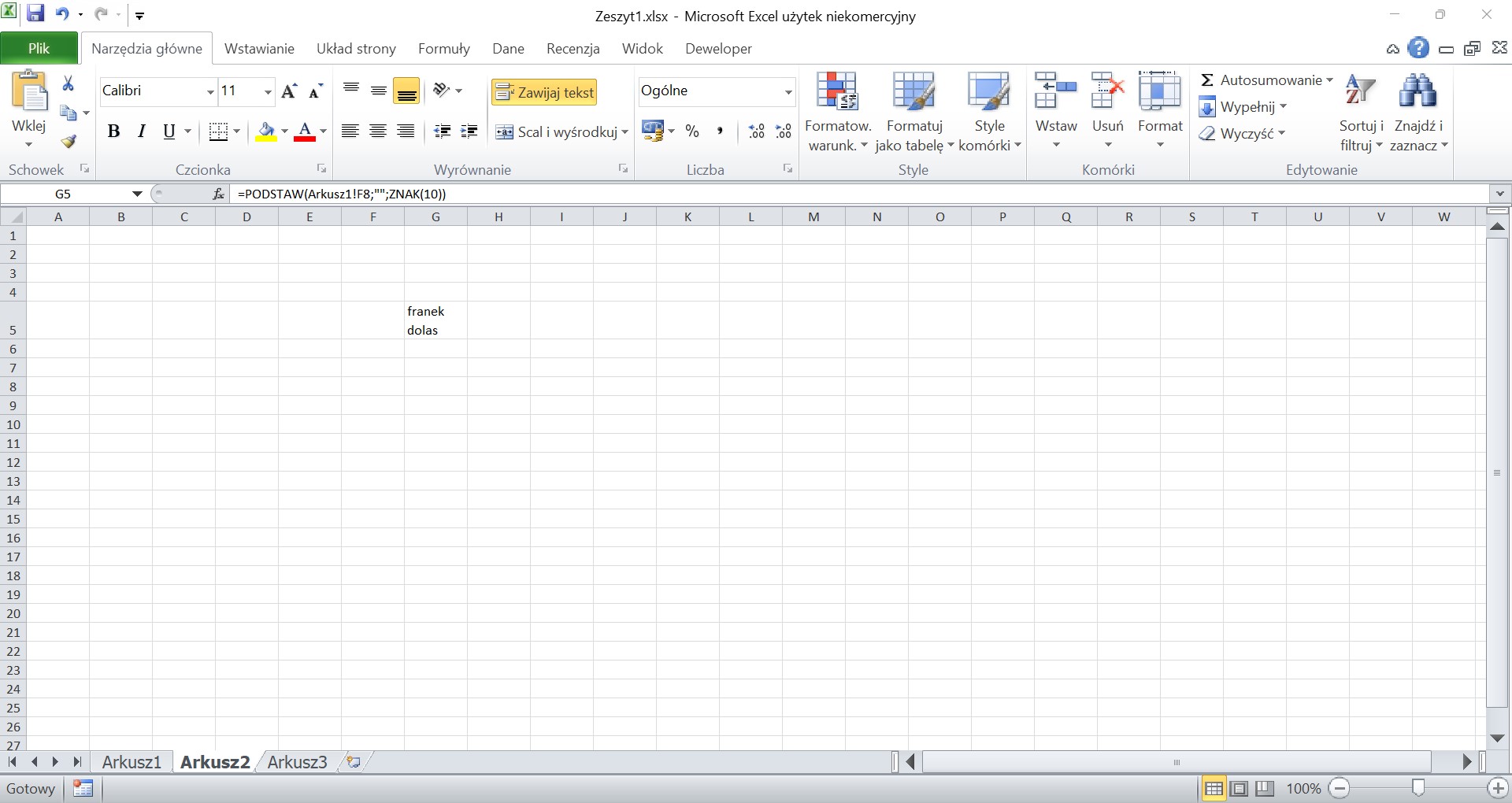Toggle italic formatting
The height and width of the screenshot is (803, 1512).
[x=142, y=131]
